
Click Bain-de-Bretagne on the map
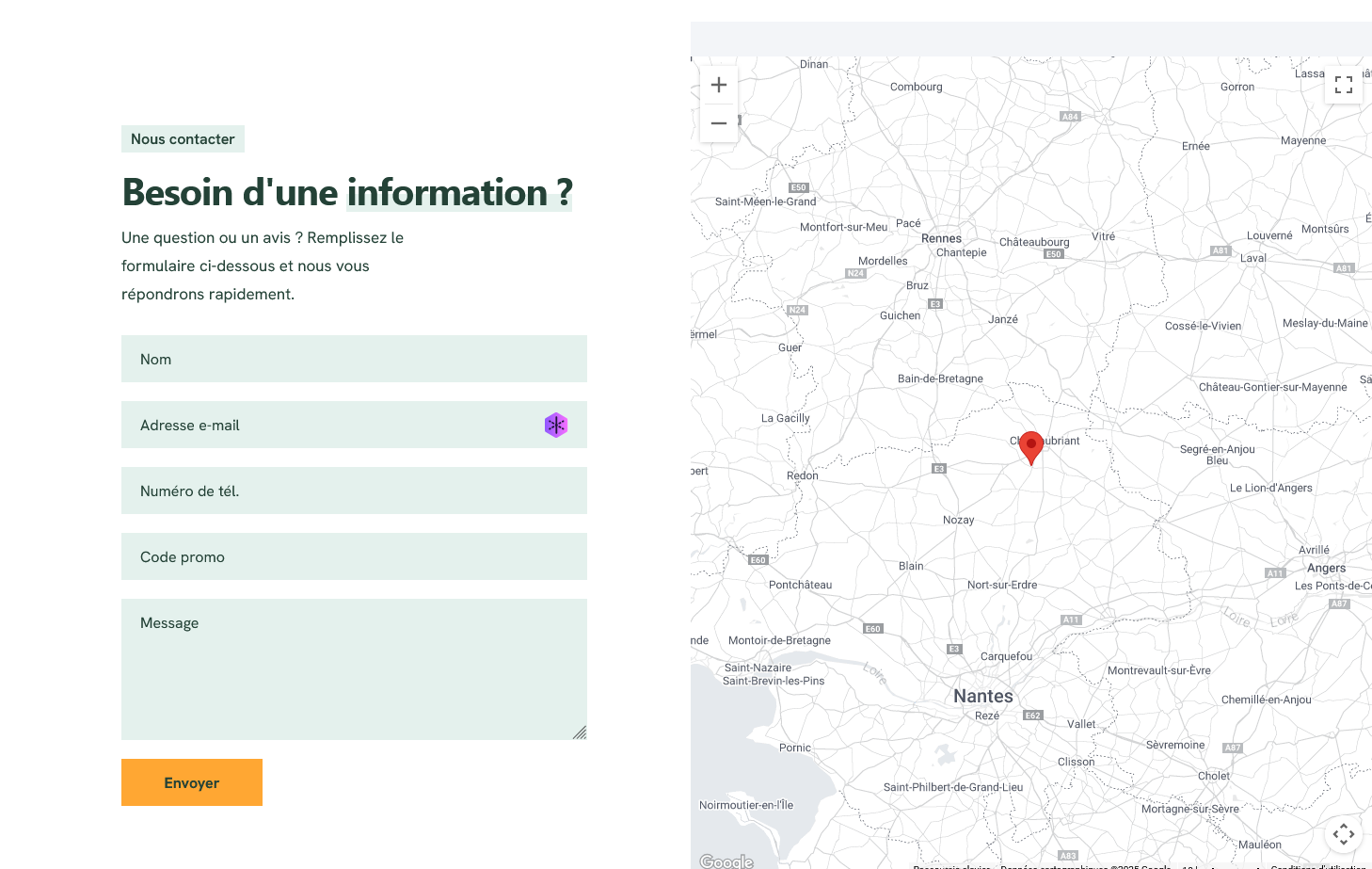(940, 378)
